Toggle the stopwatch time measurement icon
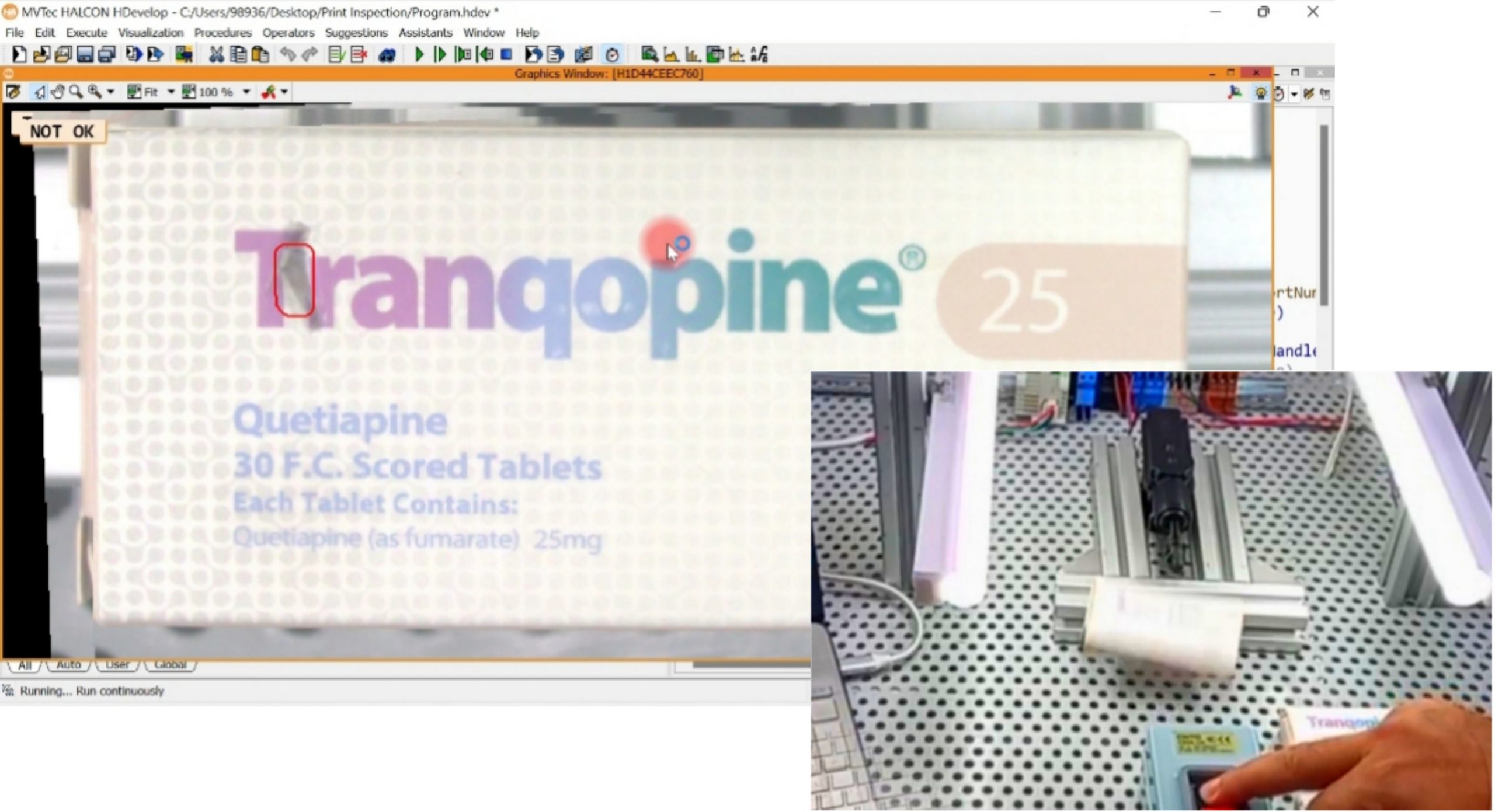This screenshot has height=812, width=1495. (x=612, y=55)
